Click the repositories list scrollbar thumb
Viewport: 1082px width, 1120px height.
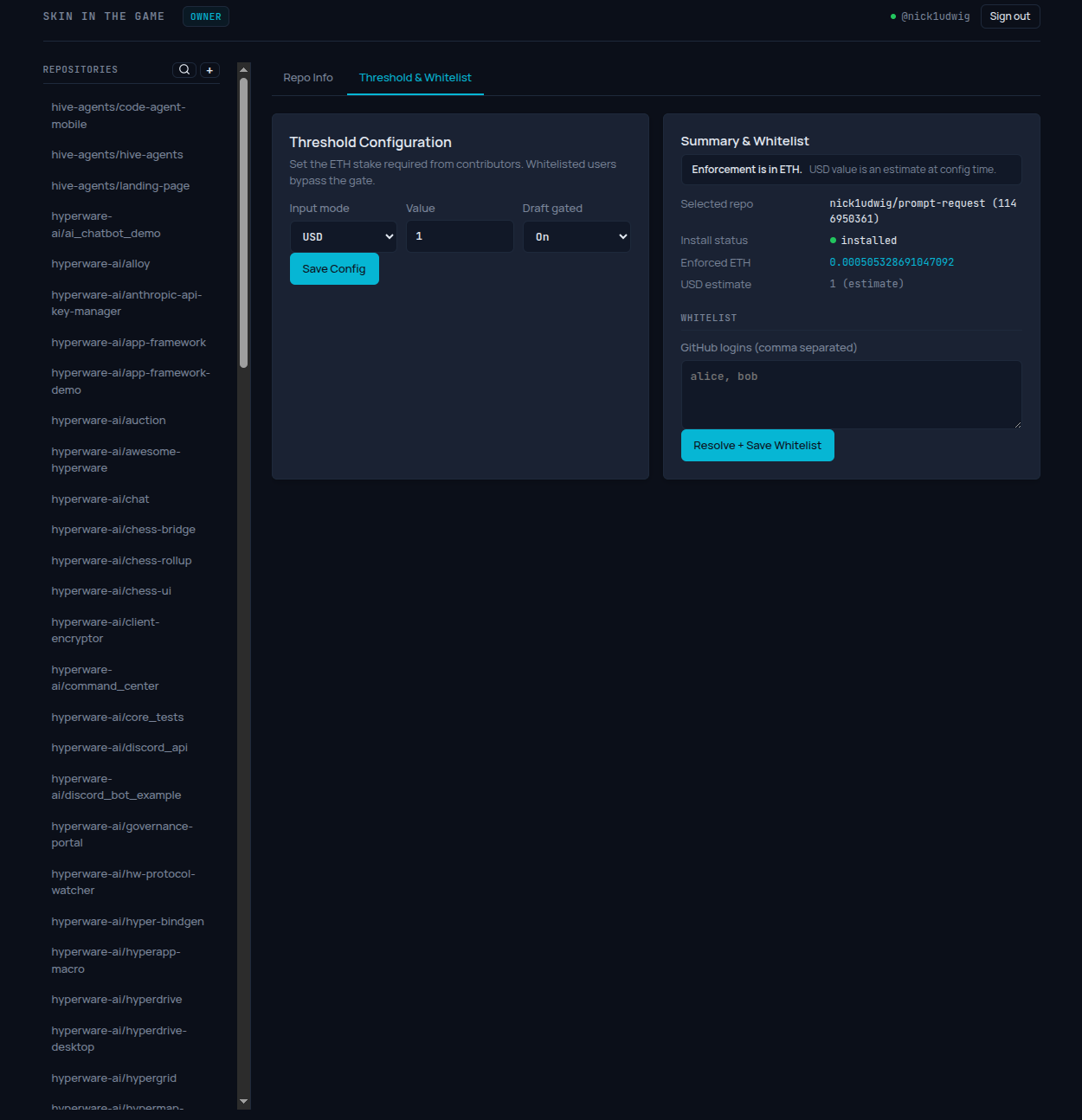click(243, 222)
